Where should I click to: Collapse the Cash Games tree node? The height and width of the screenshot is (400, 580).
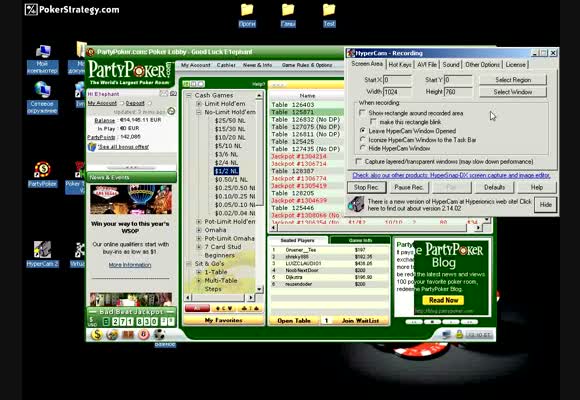189,95
